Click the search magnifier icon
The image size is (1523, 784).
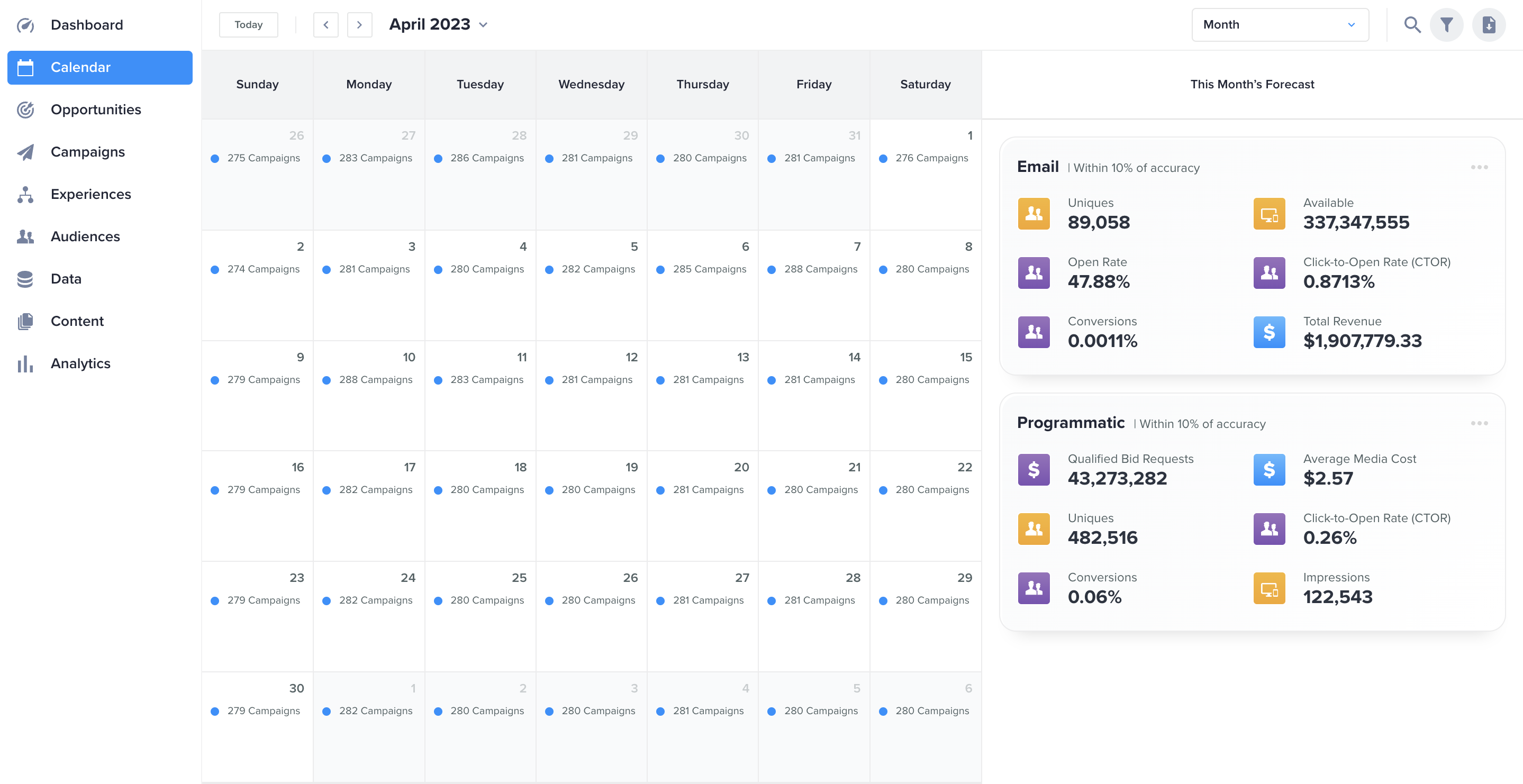tap(1412, 25)
